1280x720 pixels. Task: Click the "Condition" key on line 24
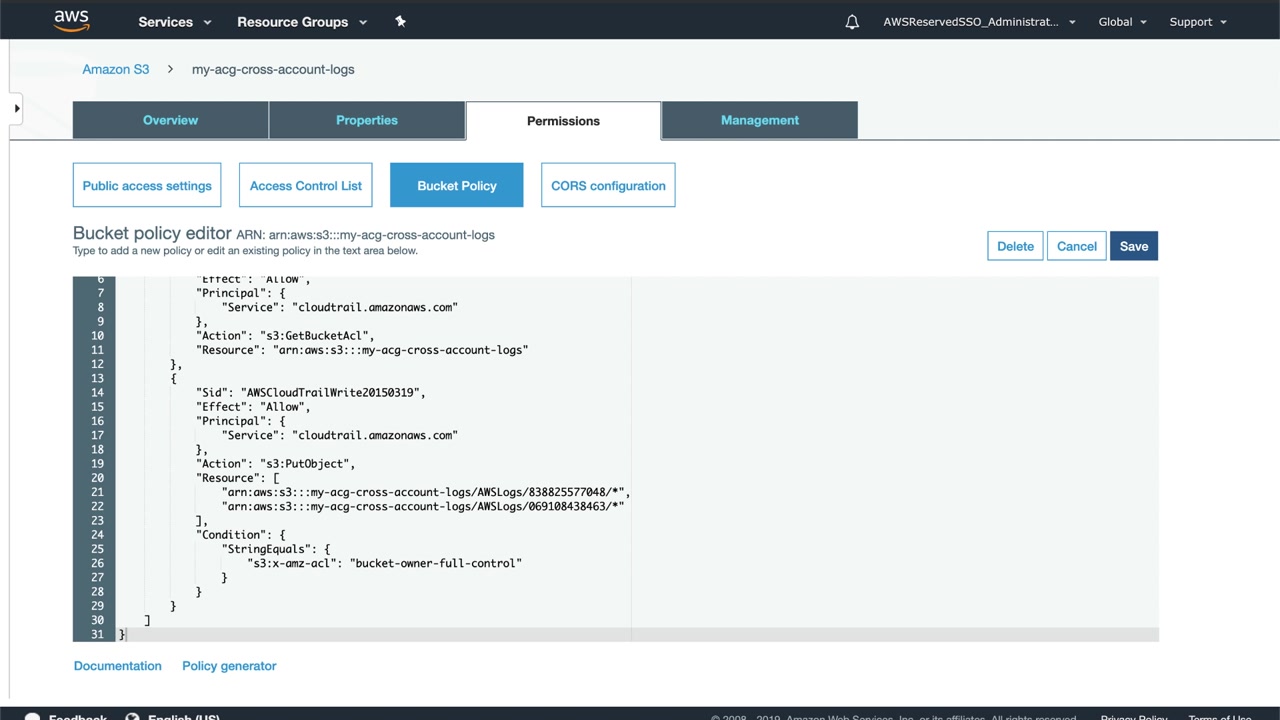tap(231, 535)
